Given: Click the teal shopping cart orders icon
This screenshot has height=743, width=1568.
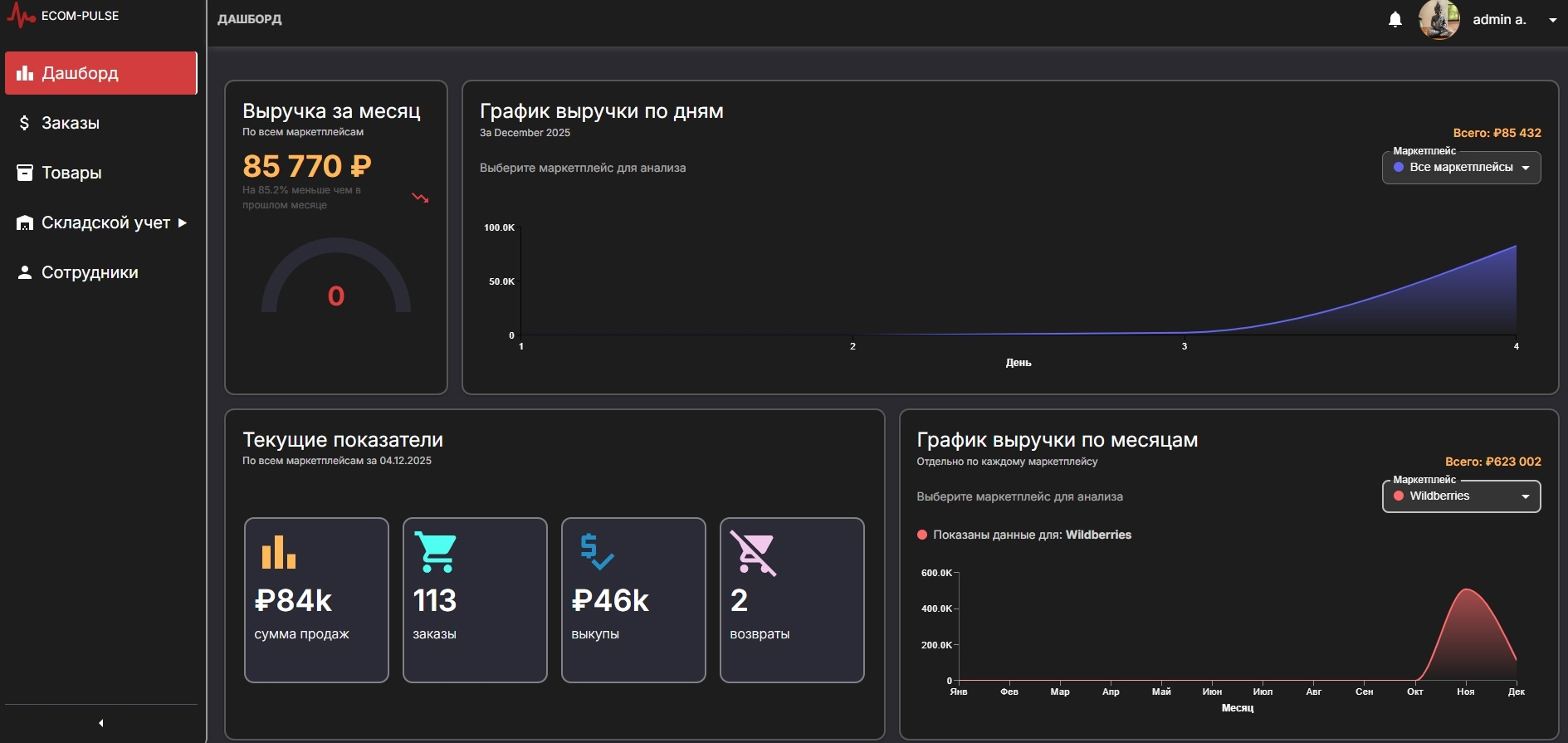Looking at the screenshot, I should point(436,552).
